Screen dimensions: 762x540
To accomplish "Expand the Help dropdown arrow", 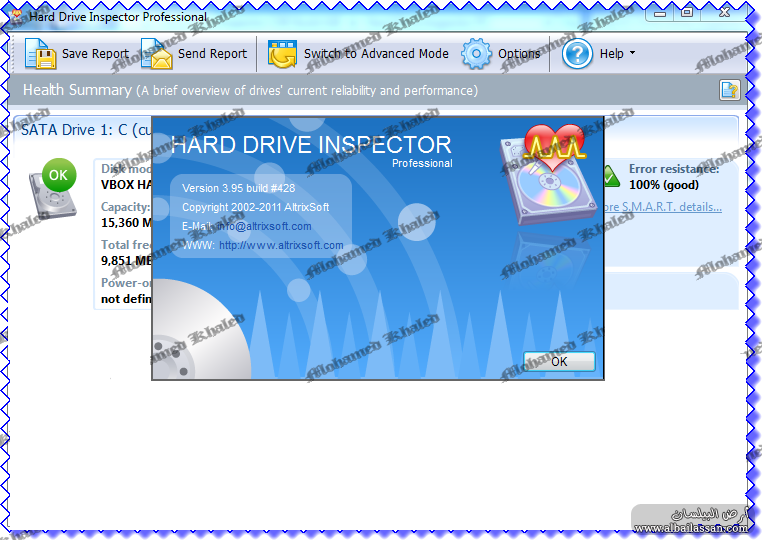I will [x=632, y=52].
